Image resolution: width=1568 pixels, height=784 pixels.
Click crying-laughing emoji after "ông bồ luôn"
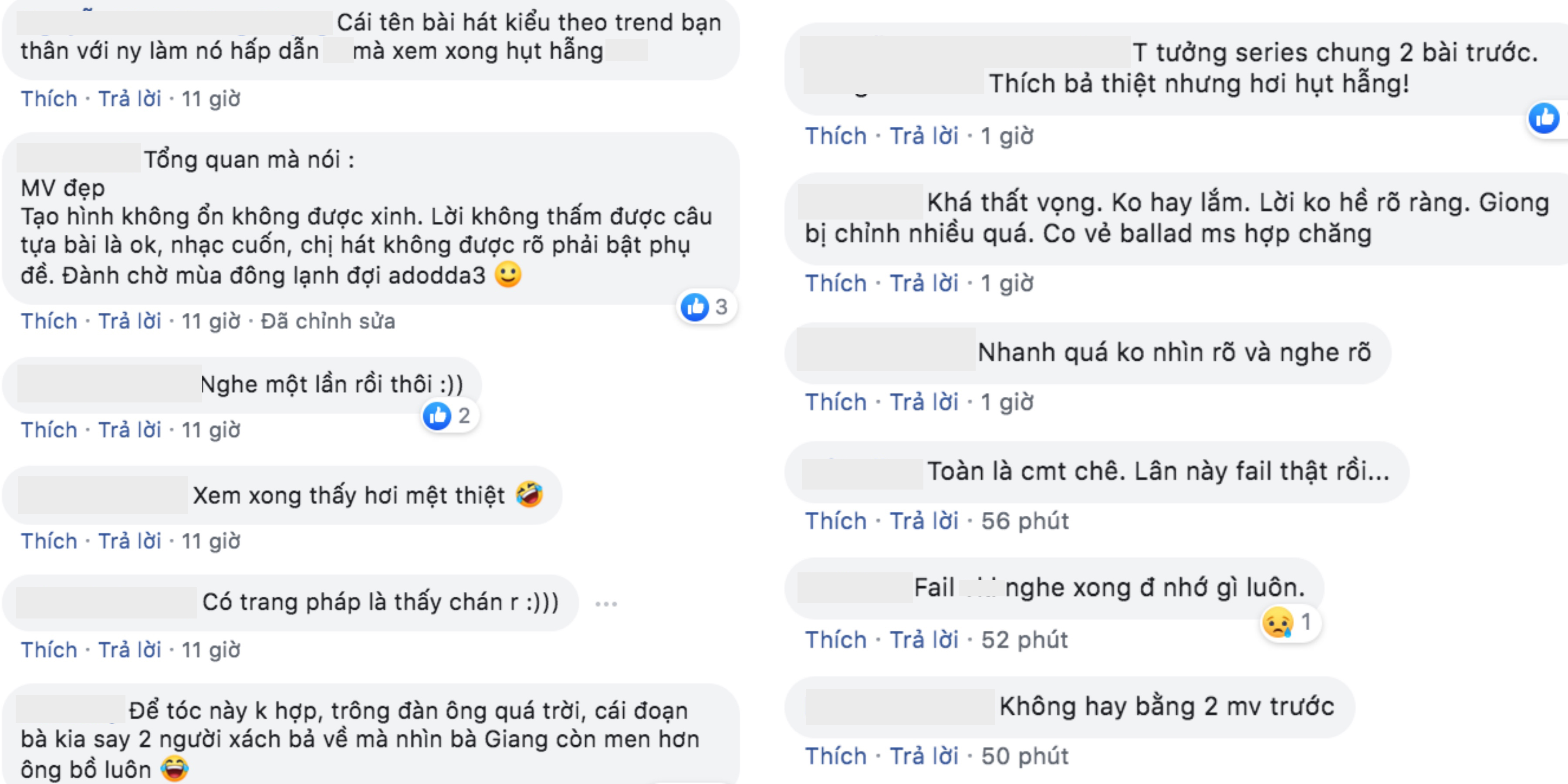(174, 769)
